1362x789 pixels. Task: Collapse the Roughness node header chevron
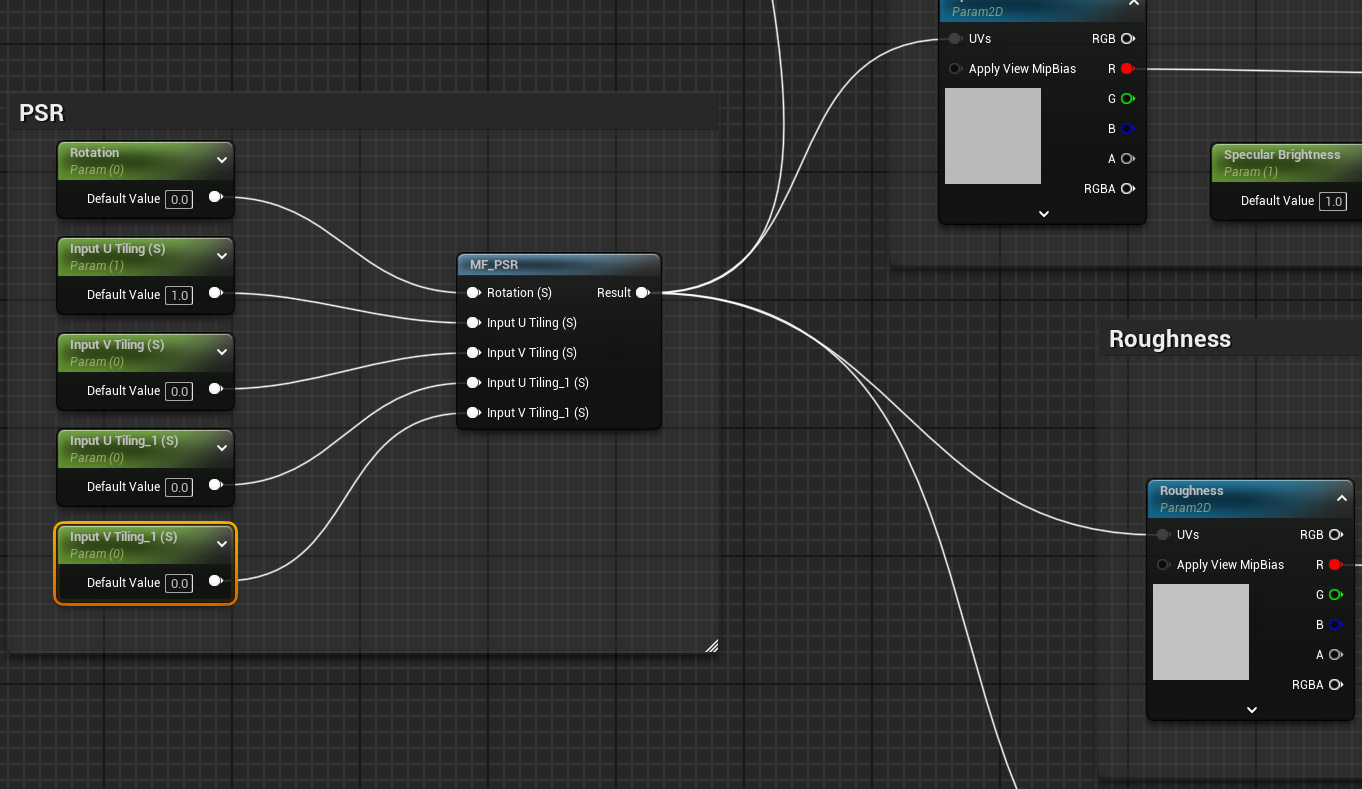coord(1342,498)
